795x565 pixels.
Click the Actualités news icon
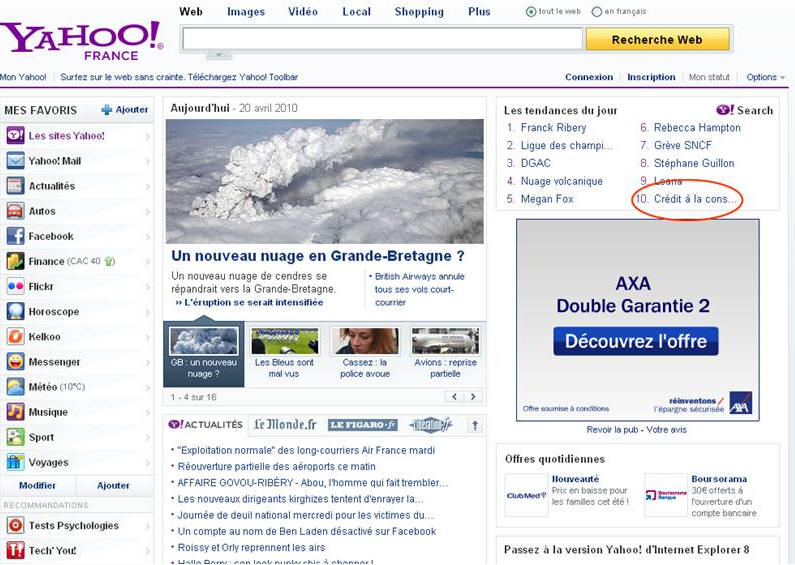[x=15, y=186]
